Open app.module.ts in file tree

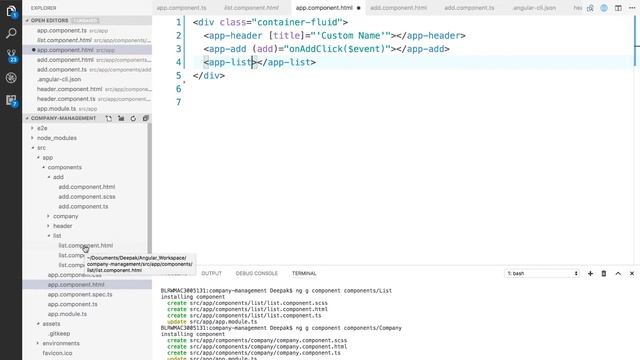coord(67,314)
